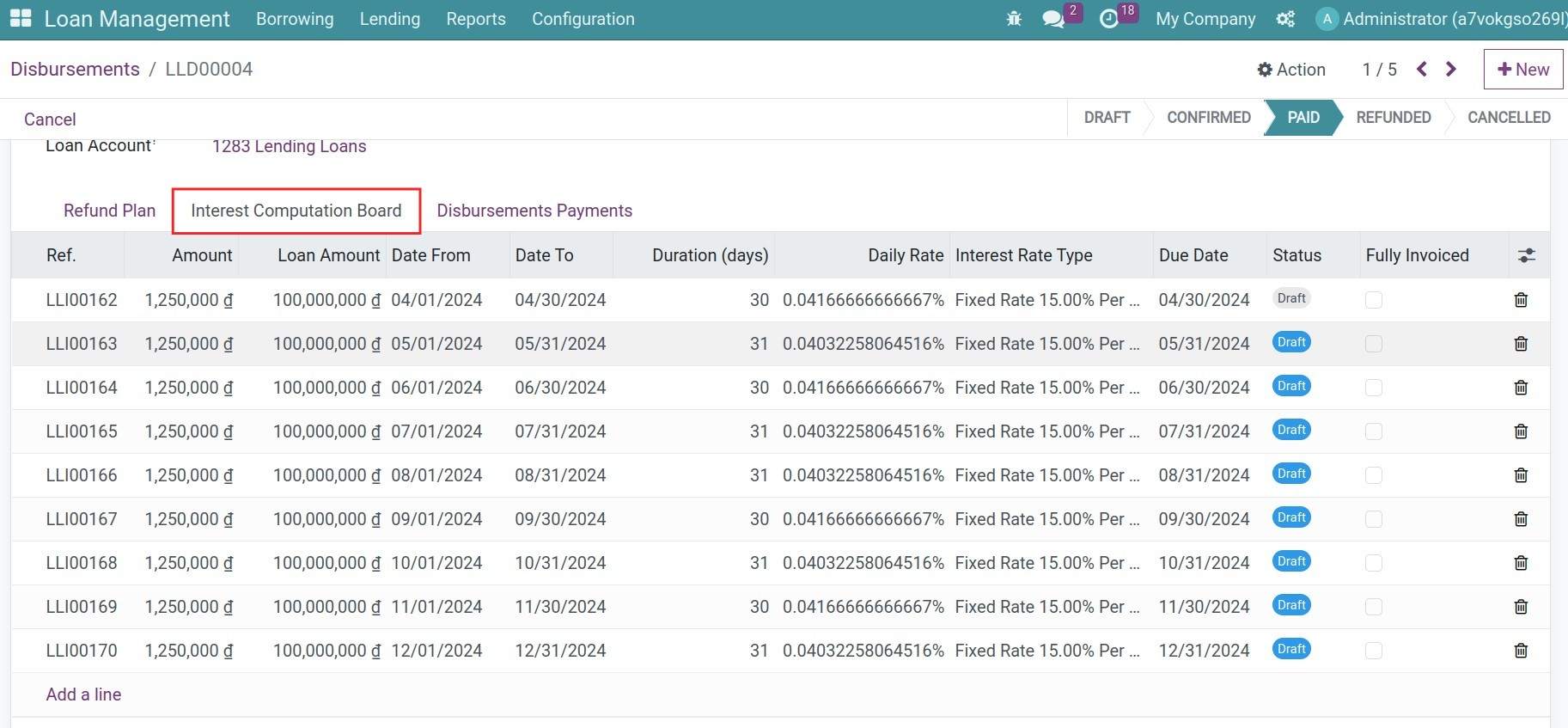This screenshot has height=728, width=1568.
Task: Select the REFUNDED status stage
Action: tap(1393, 118)
